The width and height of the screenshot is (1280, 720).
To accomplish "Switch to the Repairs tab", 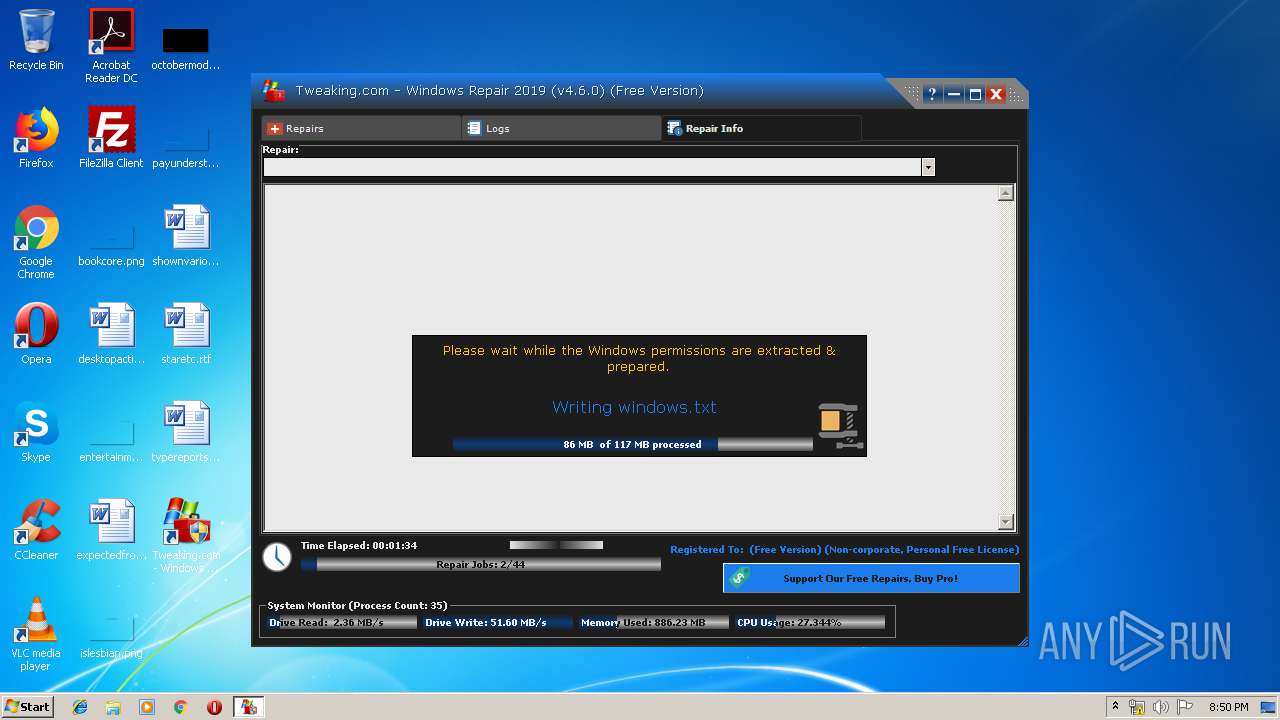I will tap(361, 128).
